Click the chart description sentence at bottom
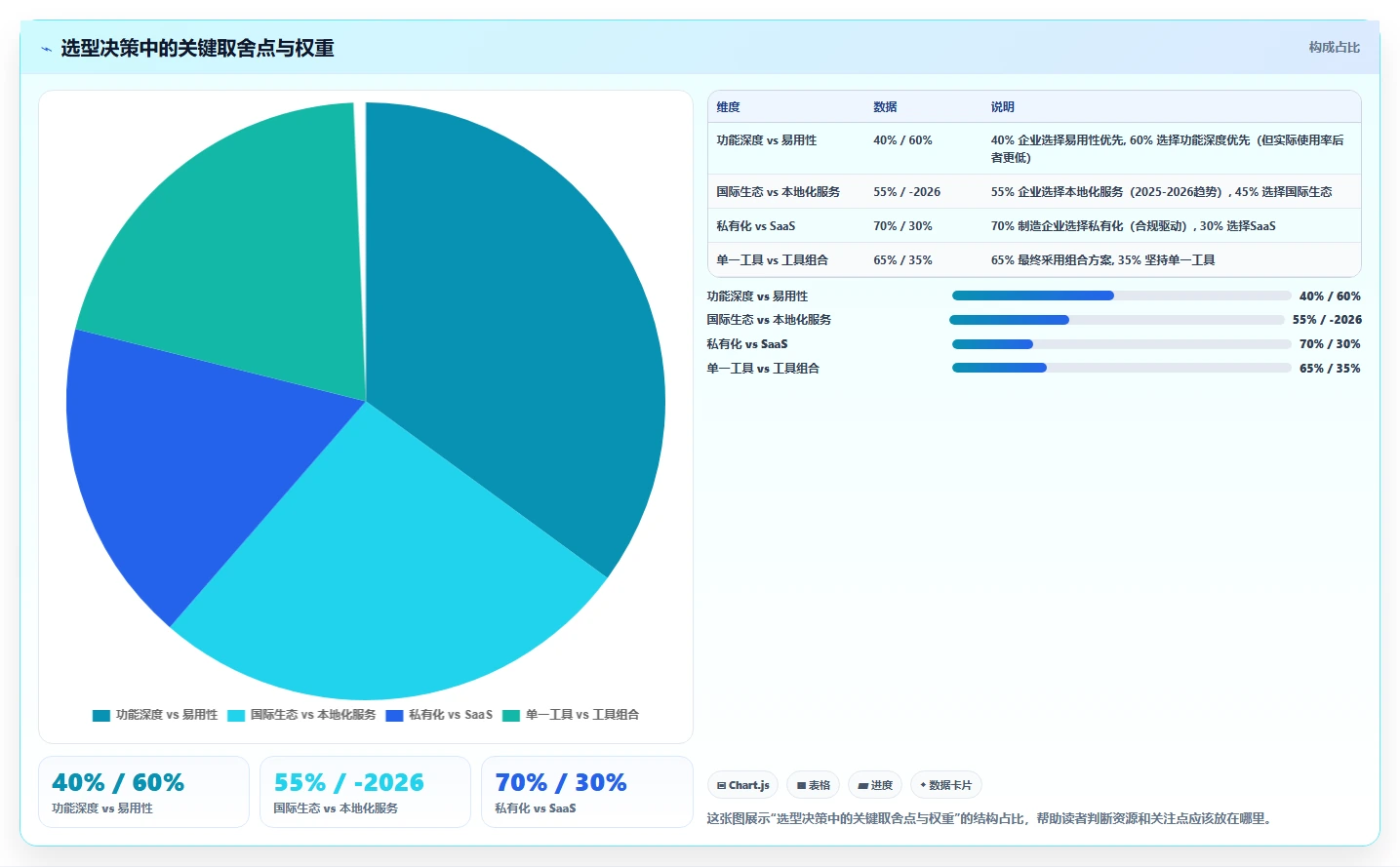This screenshot has width=1400, height=867. point(991,818)
